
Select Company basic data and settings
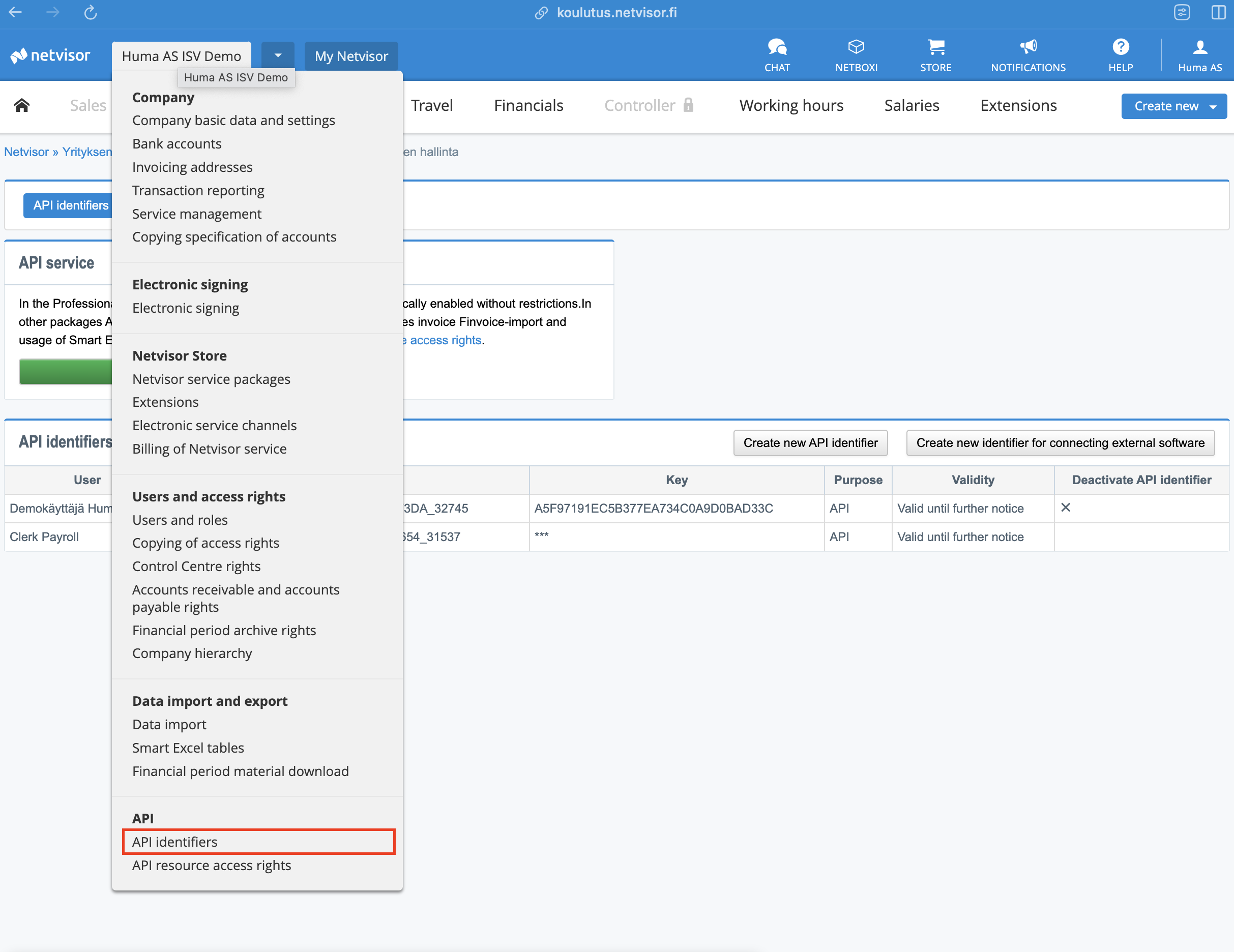233,121
